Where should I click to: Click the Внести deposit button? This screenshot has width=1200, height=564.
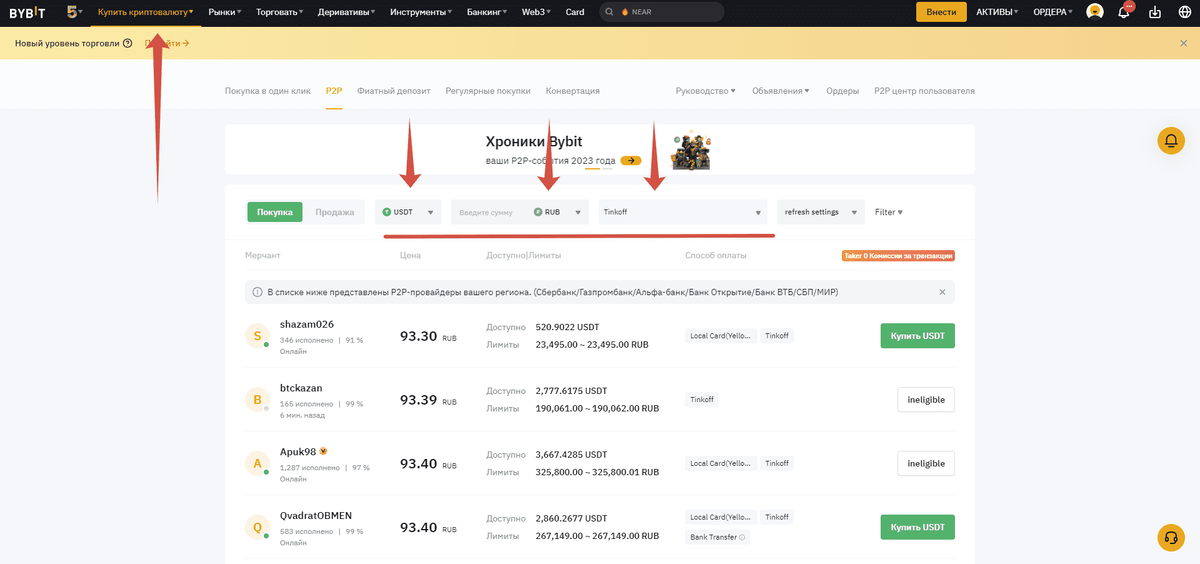click(x=941, y=12)
